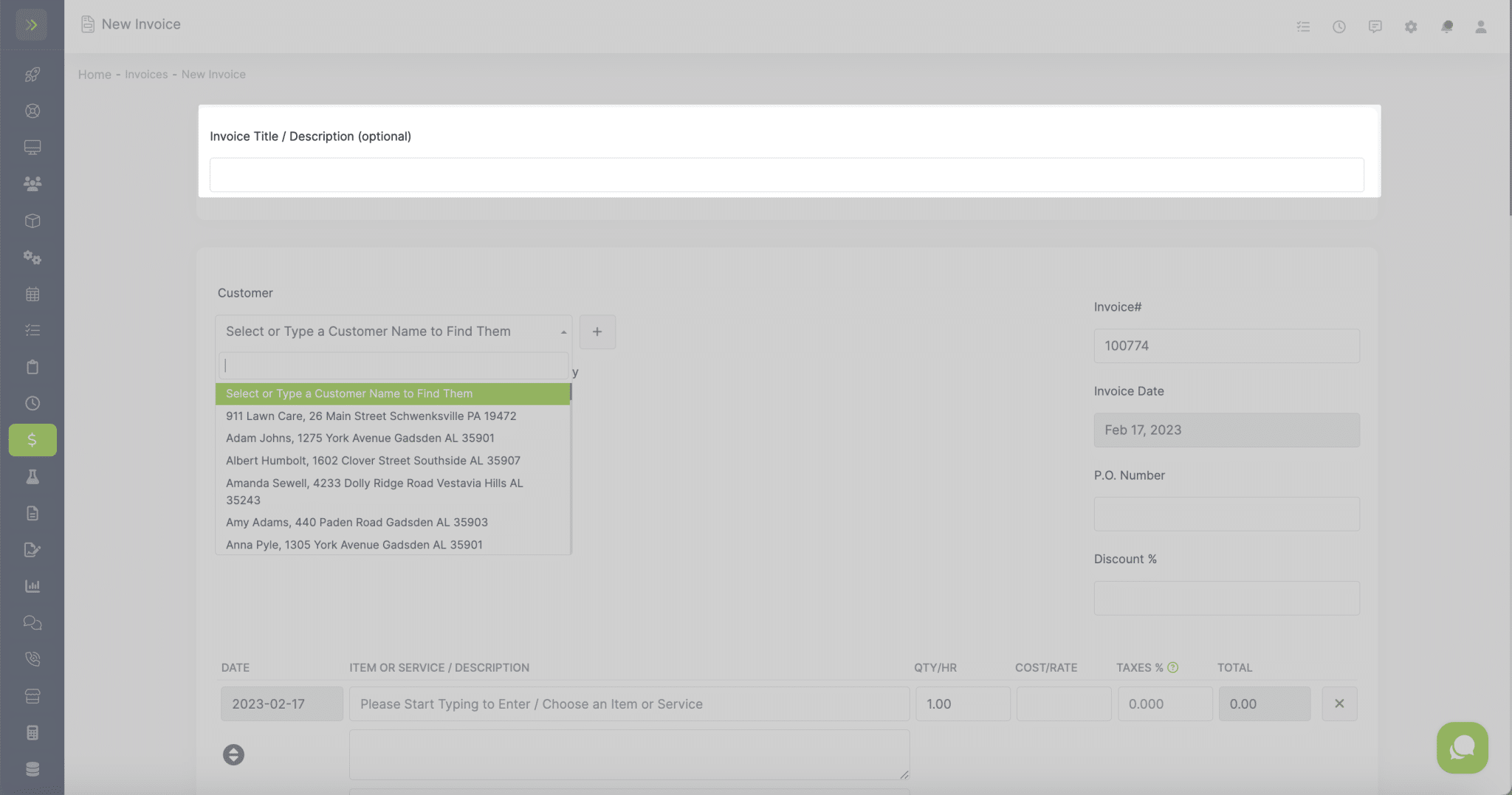Screen dimensions: 1512x795
Task: Select the team members icon in sidebar
Action: (x=32, y=184)
